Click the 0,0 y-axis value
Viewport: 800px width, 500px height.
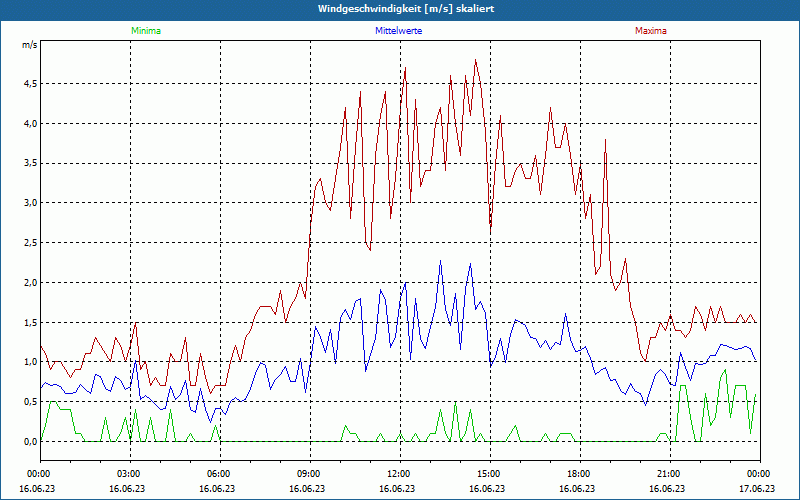point(30,442)
